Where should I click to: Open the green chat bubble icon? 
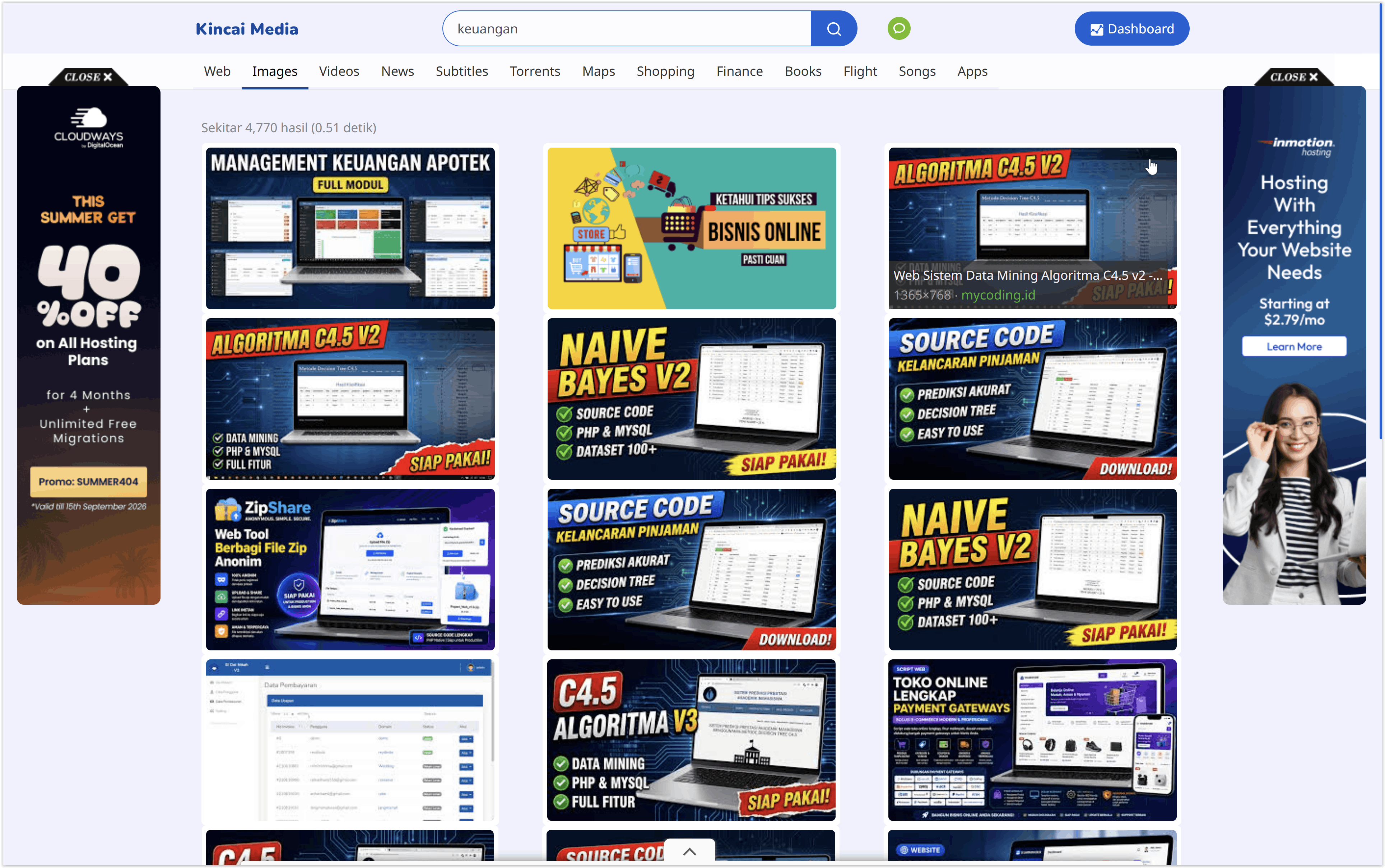tap(898, 29)
